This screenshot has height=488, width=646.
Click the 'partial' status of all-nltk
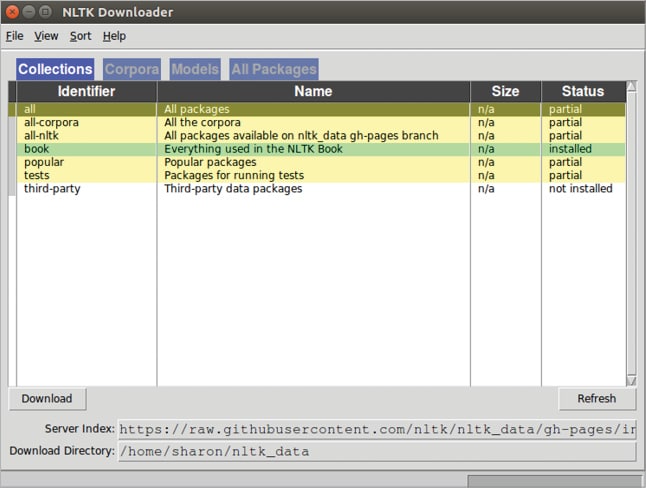[565, 136]
